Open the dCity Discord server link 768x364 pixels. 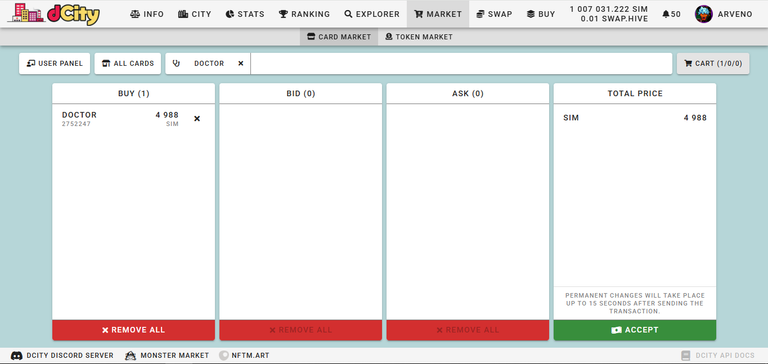click(x=62, y=356)
